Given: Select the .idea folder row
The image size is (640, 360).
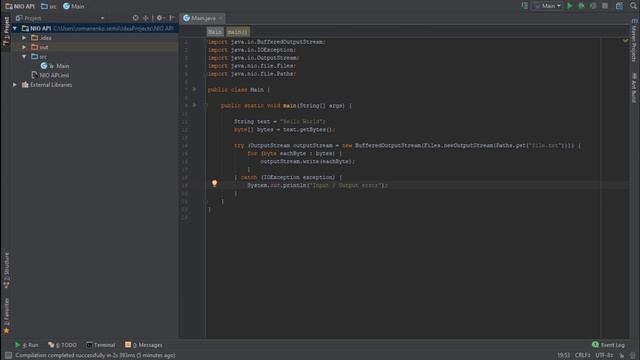Looking at the screenshot, I should pos(95,38).
